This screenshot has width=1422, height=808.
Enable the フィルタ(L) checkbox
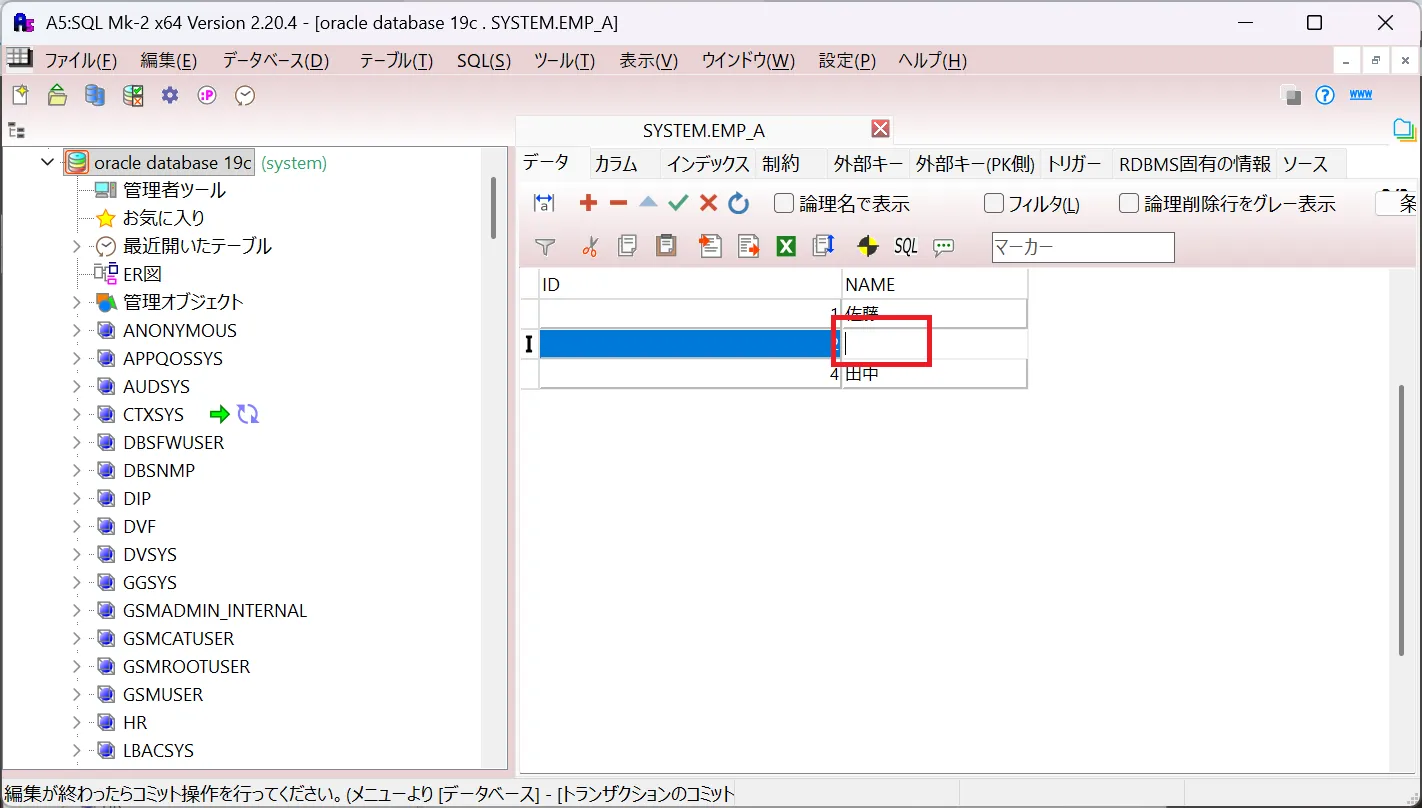pyautogui.click(x=993, y=203)
